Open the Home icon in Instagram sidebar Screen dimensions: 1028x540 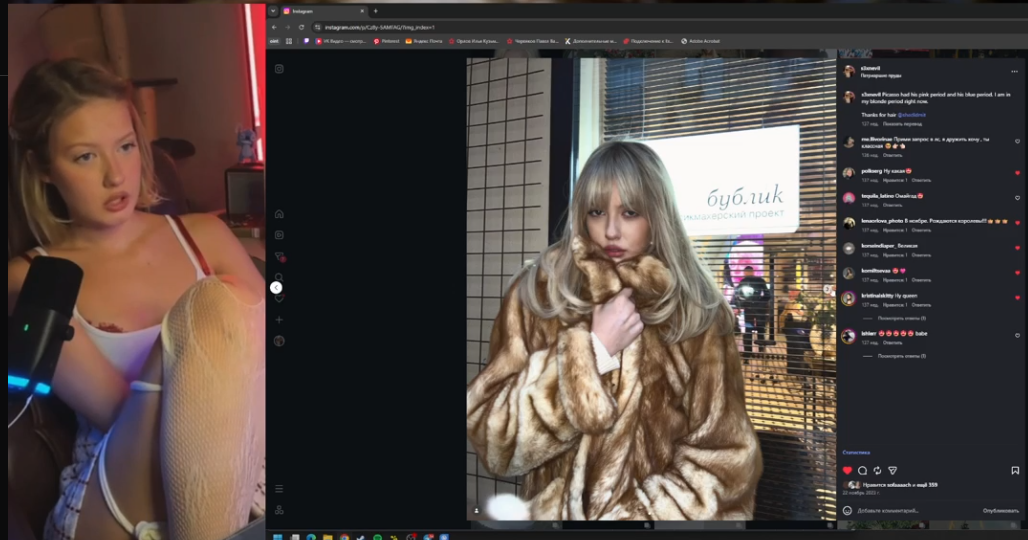tap(279, 214)
